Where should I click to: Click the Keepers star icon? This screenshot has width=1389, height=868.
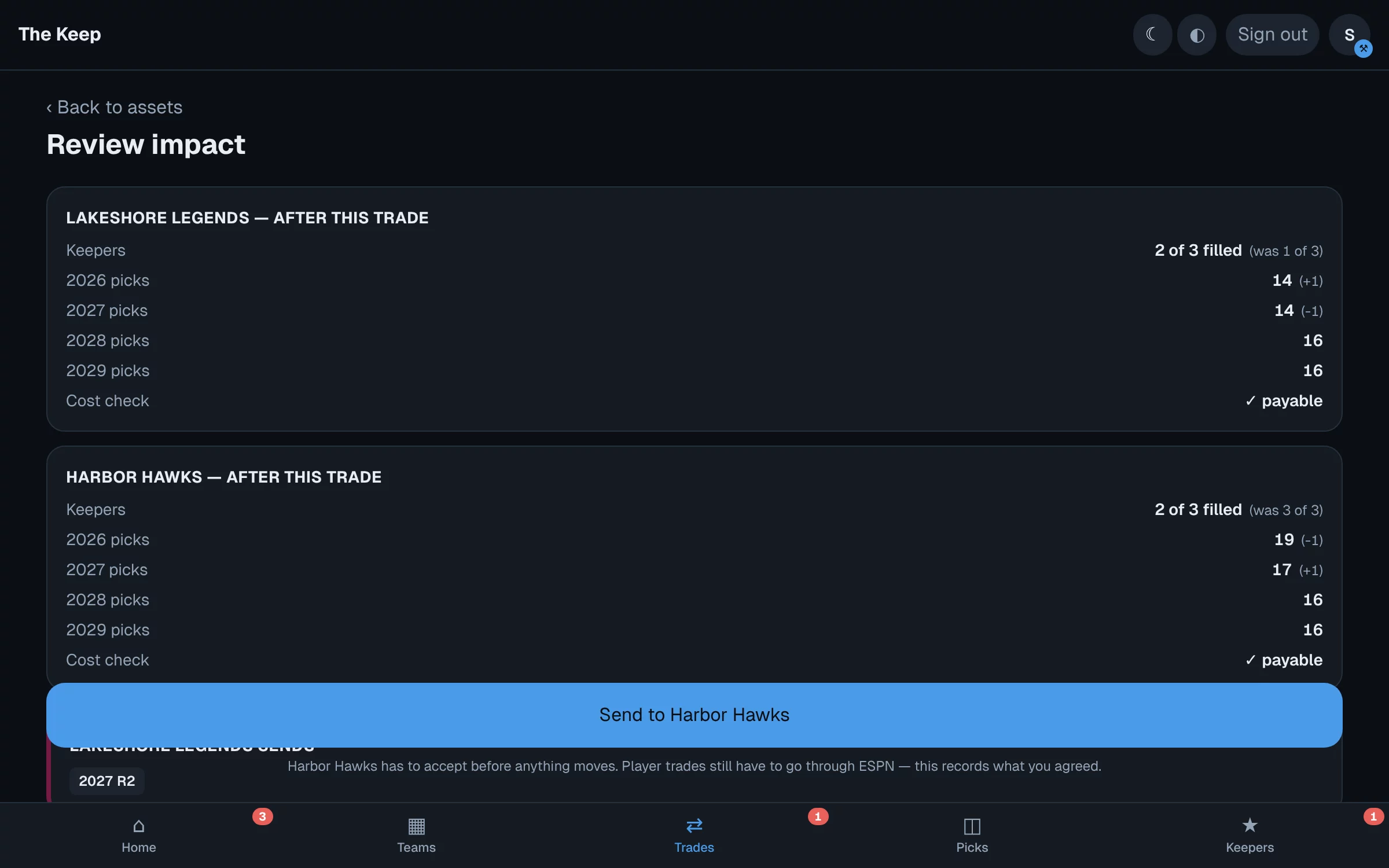[x=1250, y=825]
